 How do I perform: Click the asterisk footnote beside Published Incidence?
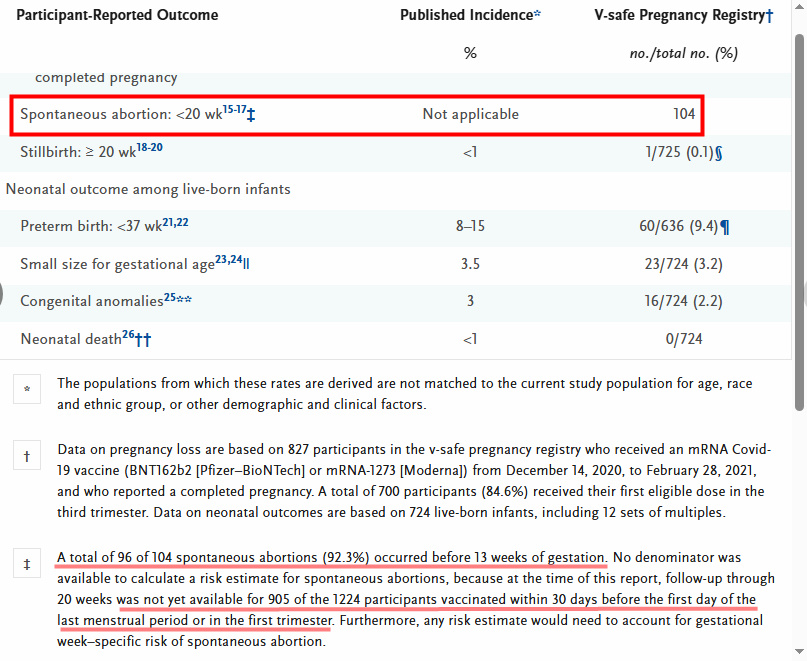538,15
